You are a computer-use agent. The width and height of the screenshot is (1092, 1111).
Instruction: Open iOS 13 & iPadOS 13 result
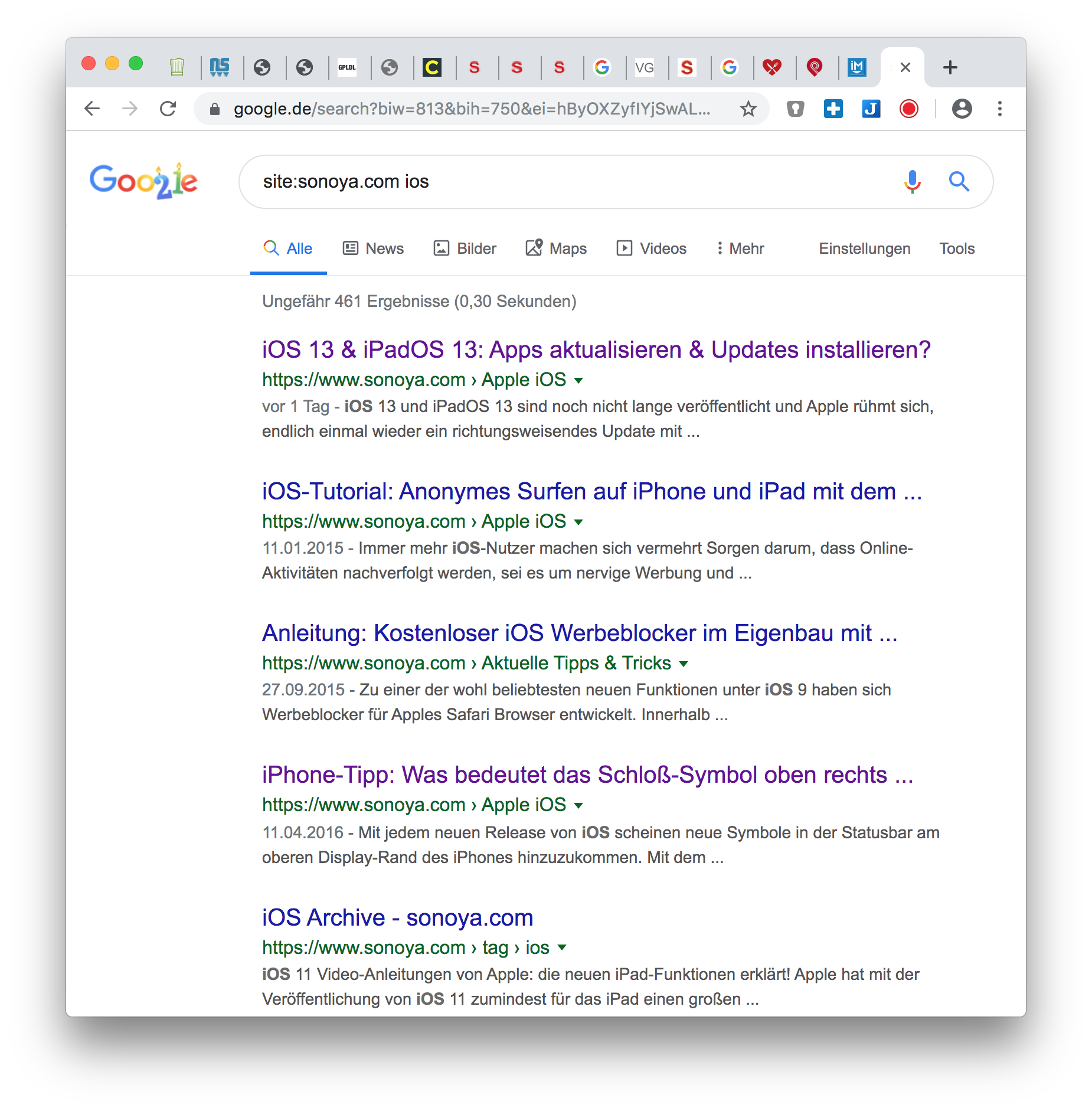[x=596, y=349]
